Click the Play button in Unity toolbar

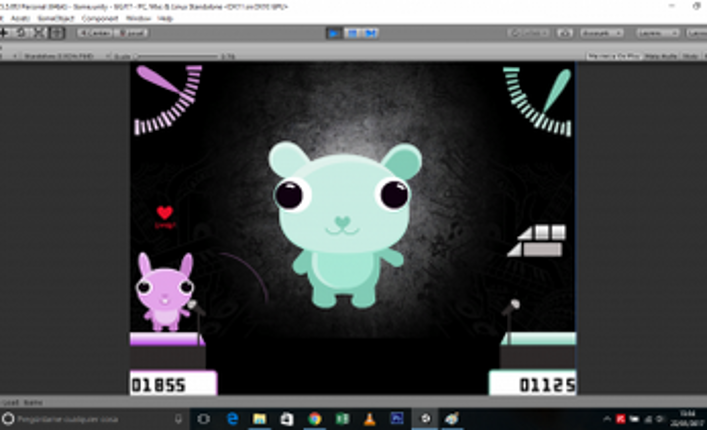coord(334,33)
